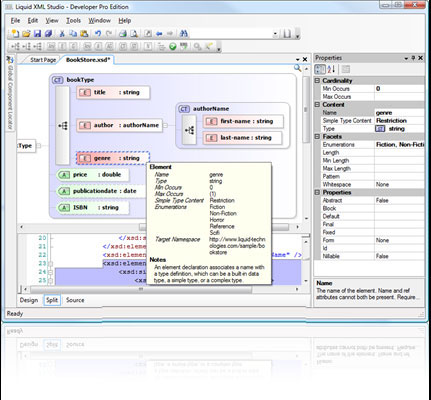This screenshot has height=400, width=431.
Task: Select the genre : string element
Action: [113, 158]
